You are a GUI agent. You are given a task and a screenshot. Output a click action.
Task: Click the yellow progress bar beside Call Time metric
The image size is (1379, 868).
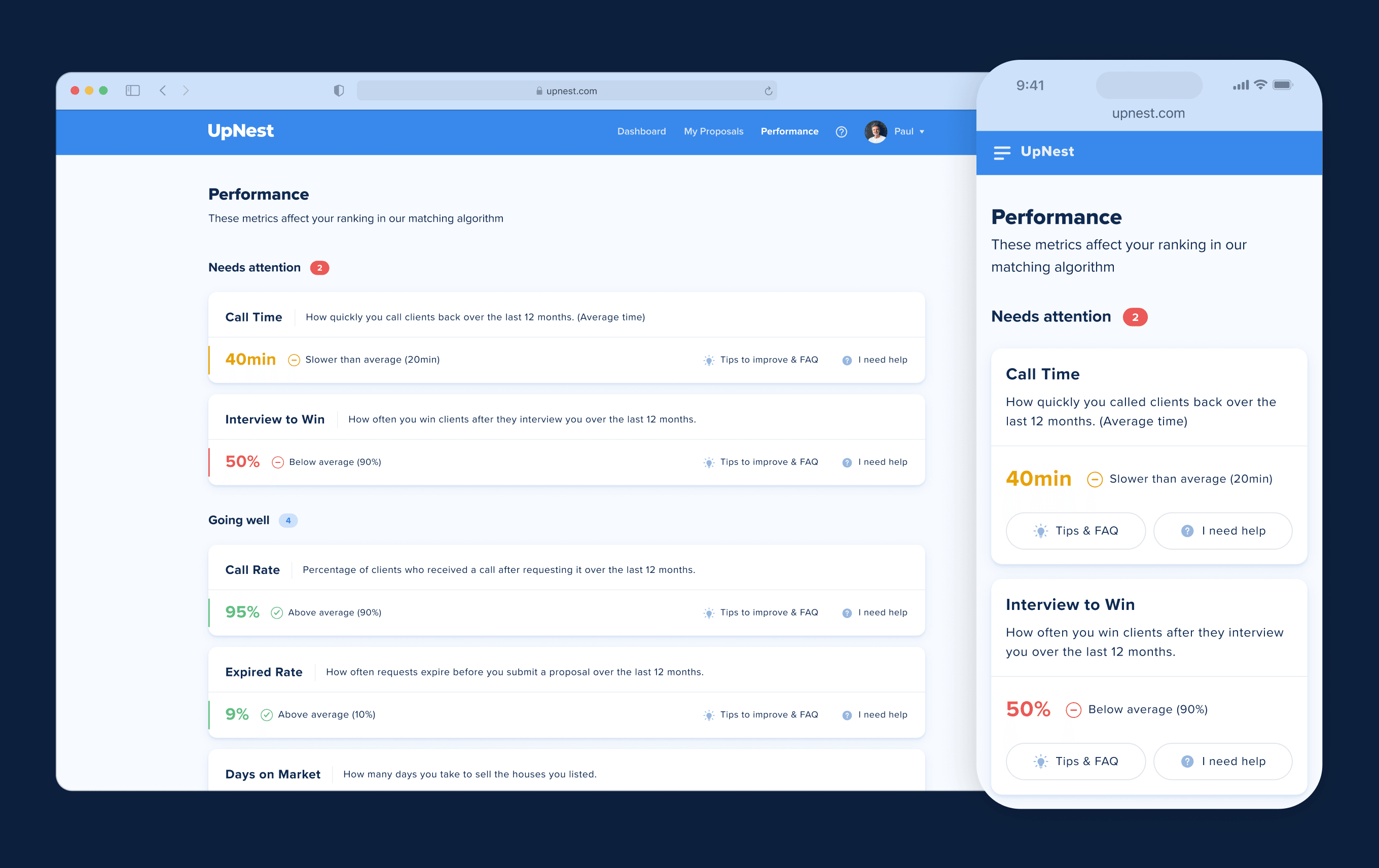(x=210, y=359)
